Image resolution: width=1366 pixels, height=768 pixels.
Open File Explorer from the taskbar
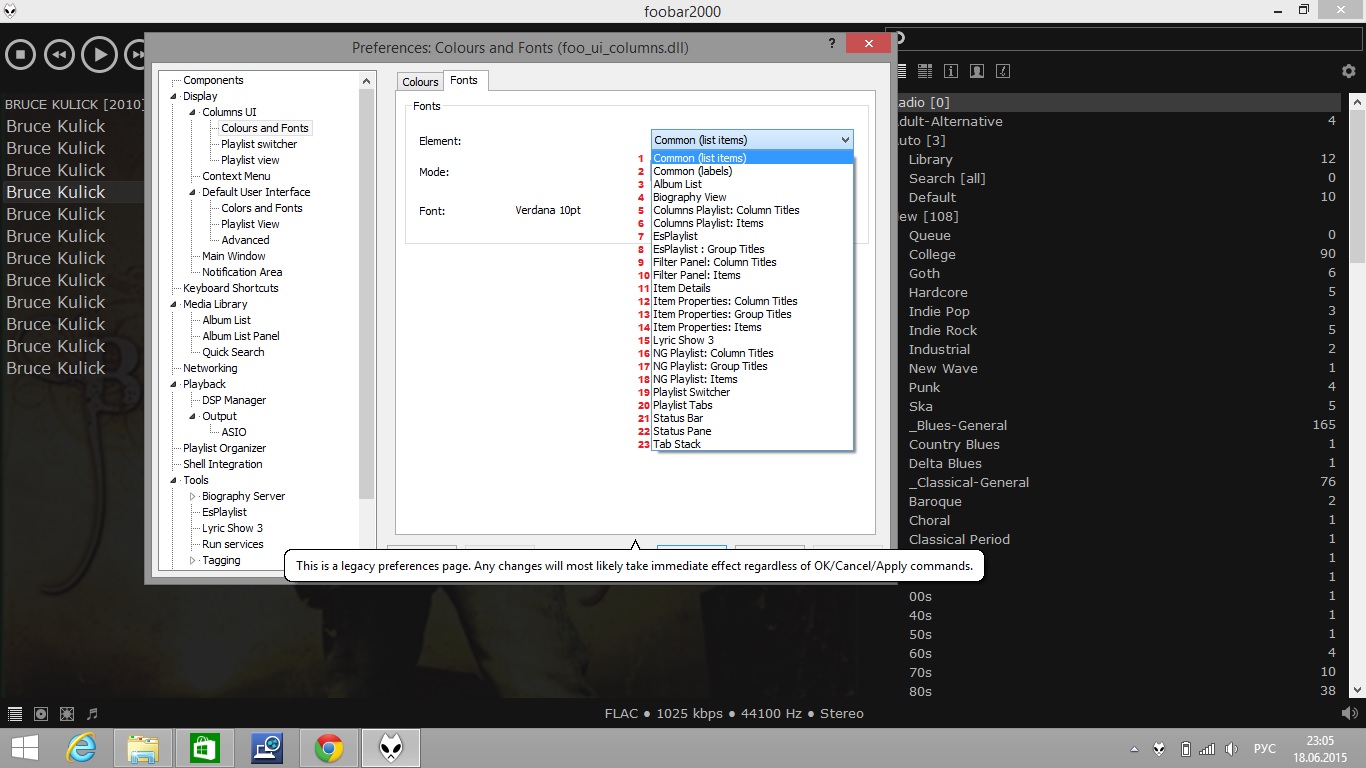(x=143, y=748)
